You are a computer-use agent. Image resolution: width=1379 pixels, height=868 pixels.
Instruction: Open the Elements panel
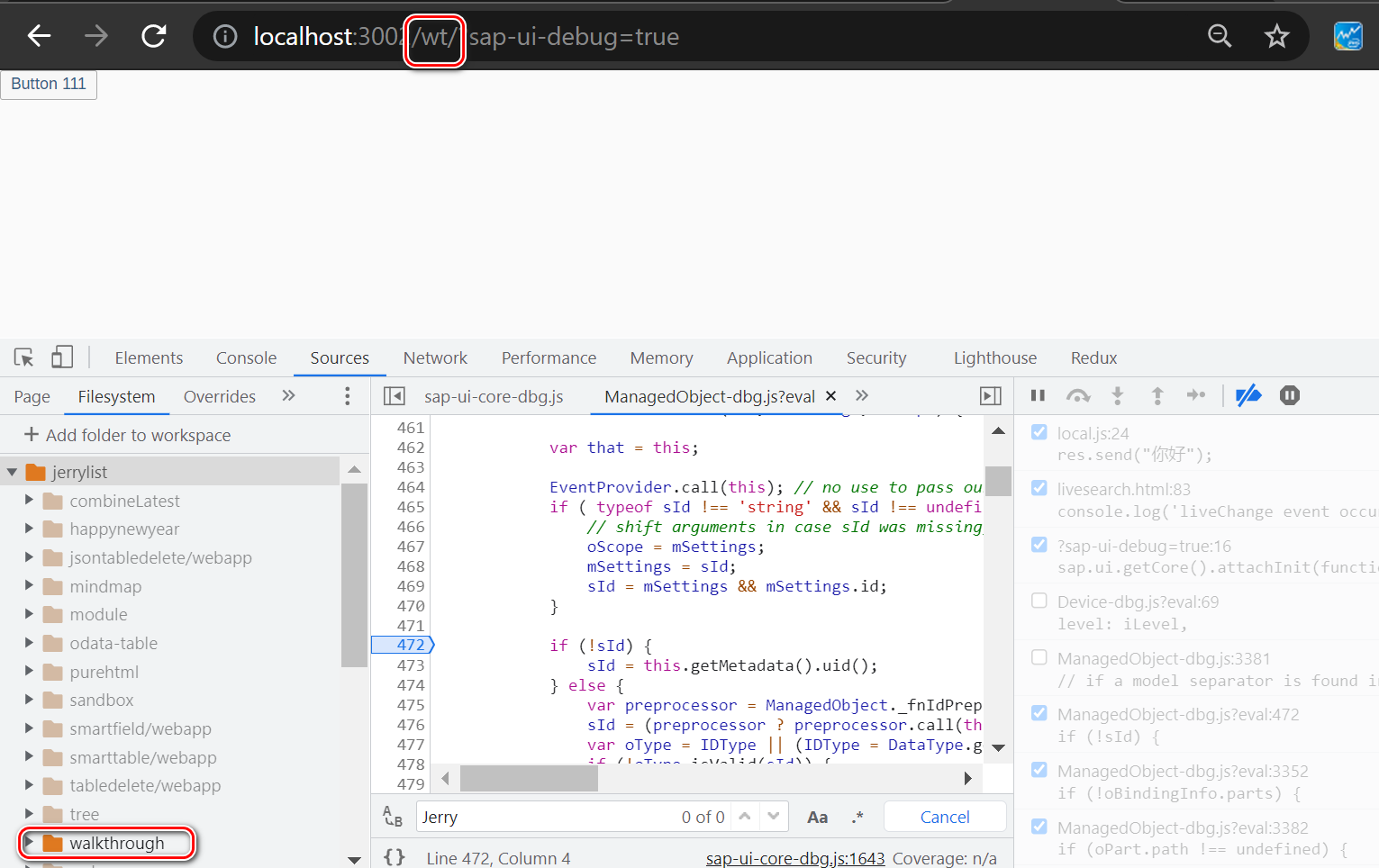[149, 357]
